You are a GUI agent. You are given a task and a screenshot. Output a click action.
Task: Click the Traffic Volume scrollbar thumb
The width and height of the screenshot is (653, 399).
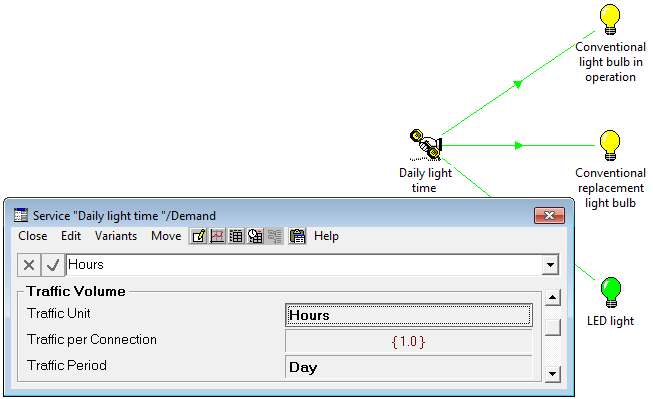coord(553,327)
